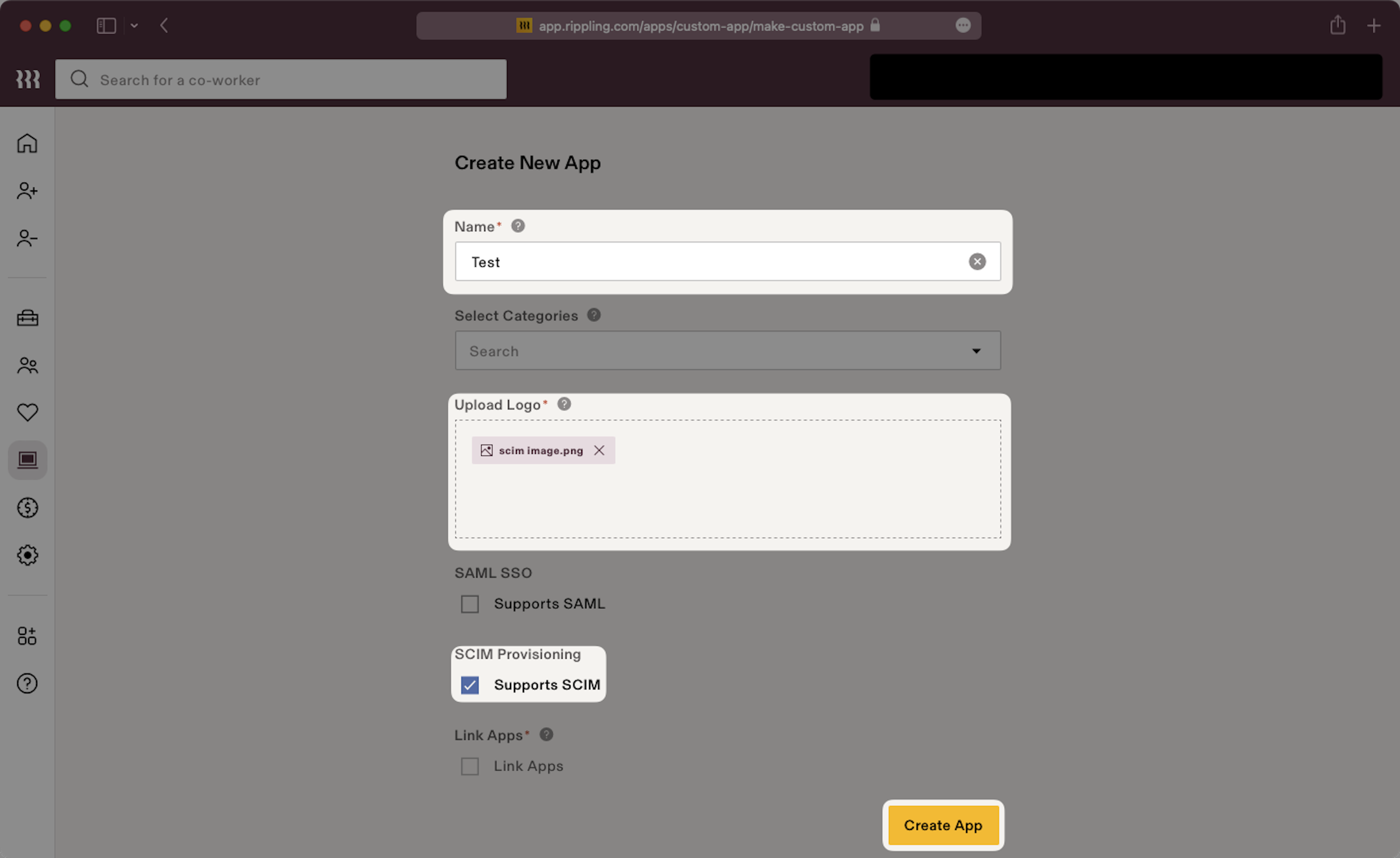Open the People group sidebar icon
Screen dimensions: 1400x858
(27, 365)
